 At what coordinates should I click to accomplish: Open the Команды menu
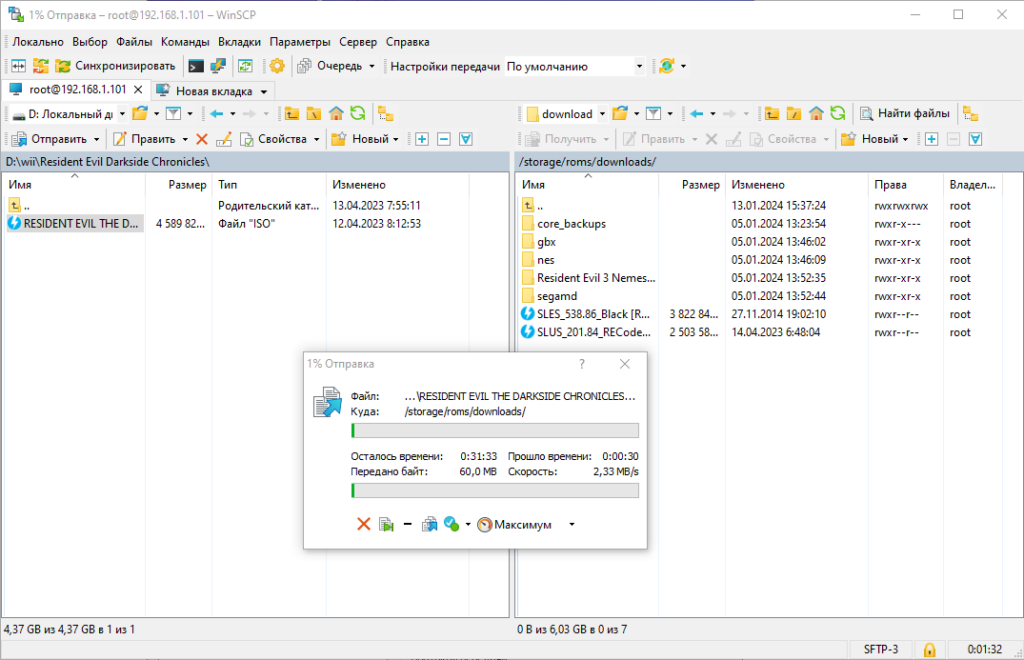pos(185,42)
